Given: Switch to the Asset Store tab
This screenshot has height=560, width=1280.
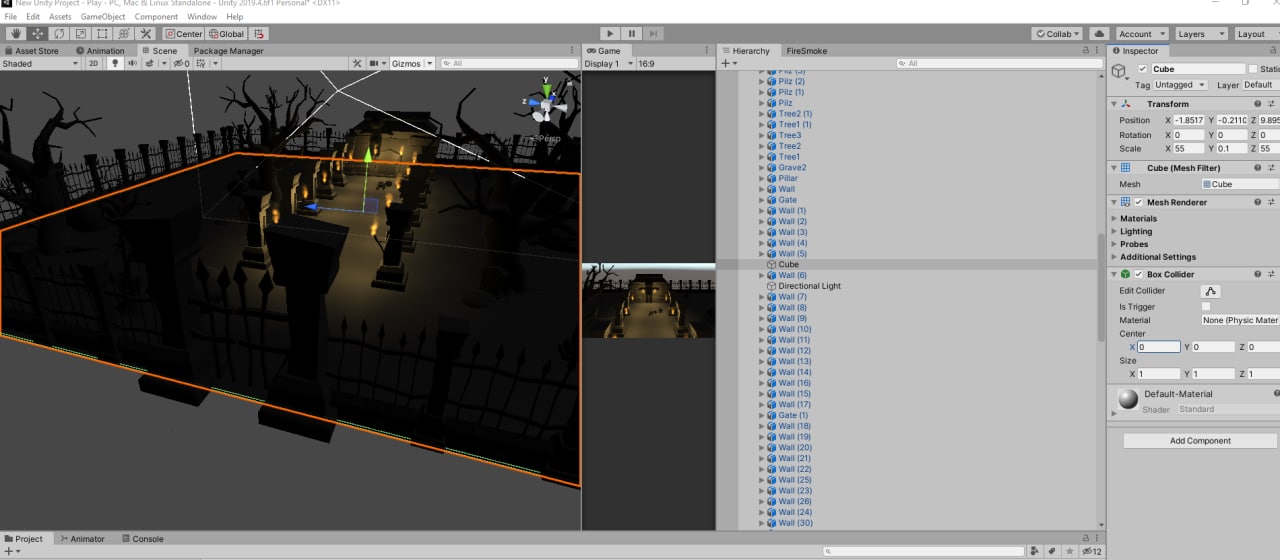Looking at the screenshot, I should 32,50.
